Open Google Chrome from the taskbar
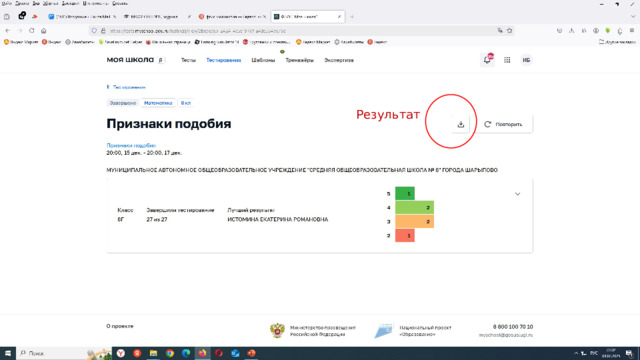Image resolution: width=640 pixels, height=360 pixels. tap(170, 353)
